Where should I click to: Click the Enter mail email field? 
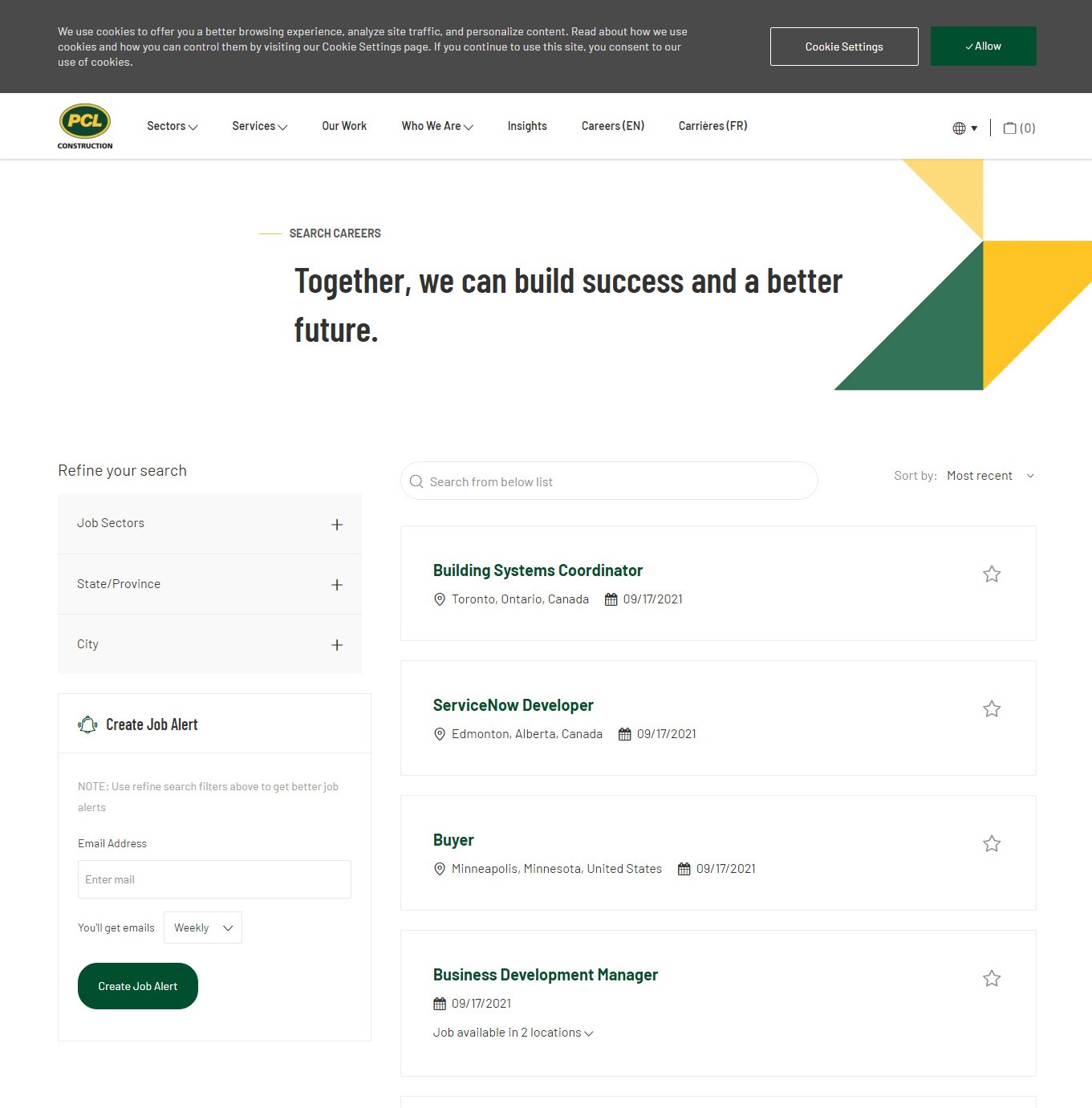click(214, 879)
